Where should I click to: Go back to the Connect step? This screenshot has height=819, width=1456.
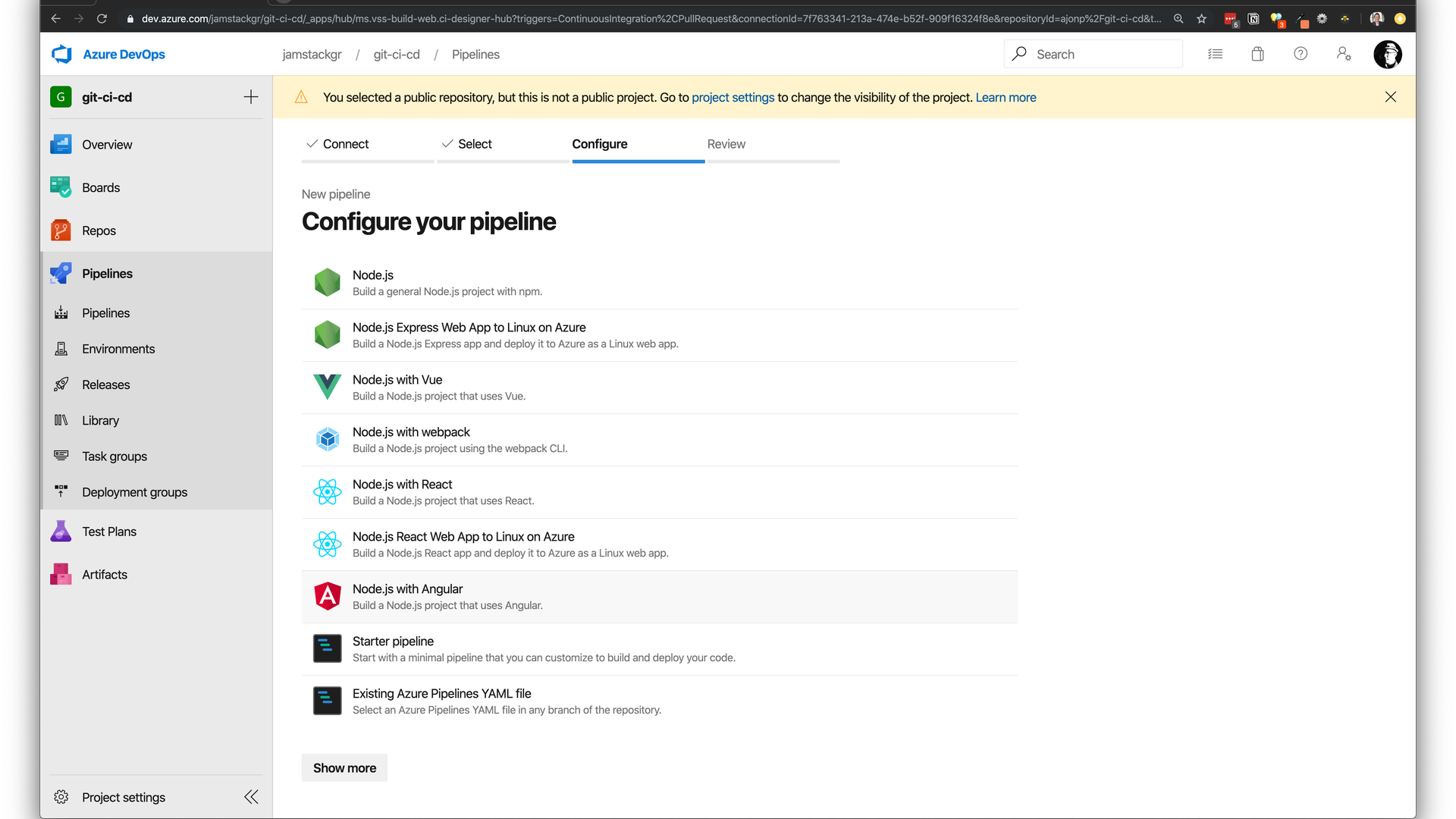pyautogui.click(x=346, y=144)
